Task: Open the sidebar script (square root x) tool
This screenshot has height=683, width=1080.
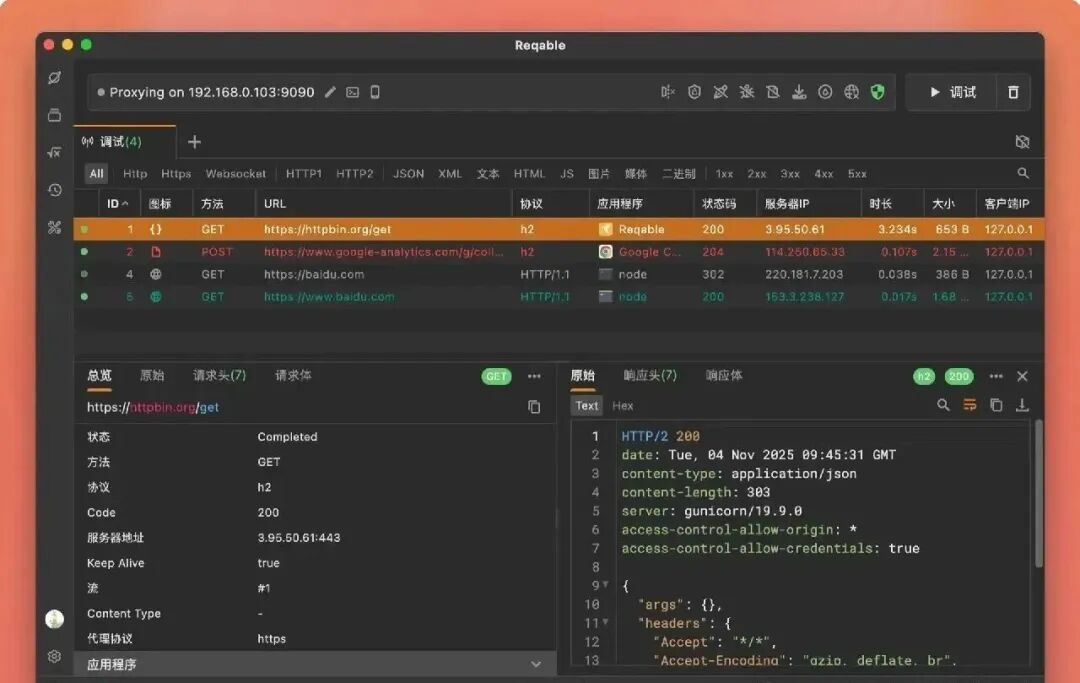Action: (54, 152)
